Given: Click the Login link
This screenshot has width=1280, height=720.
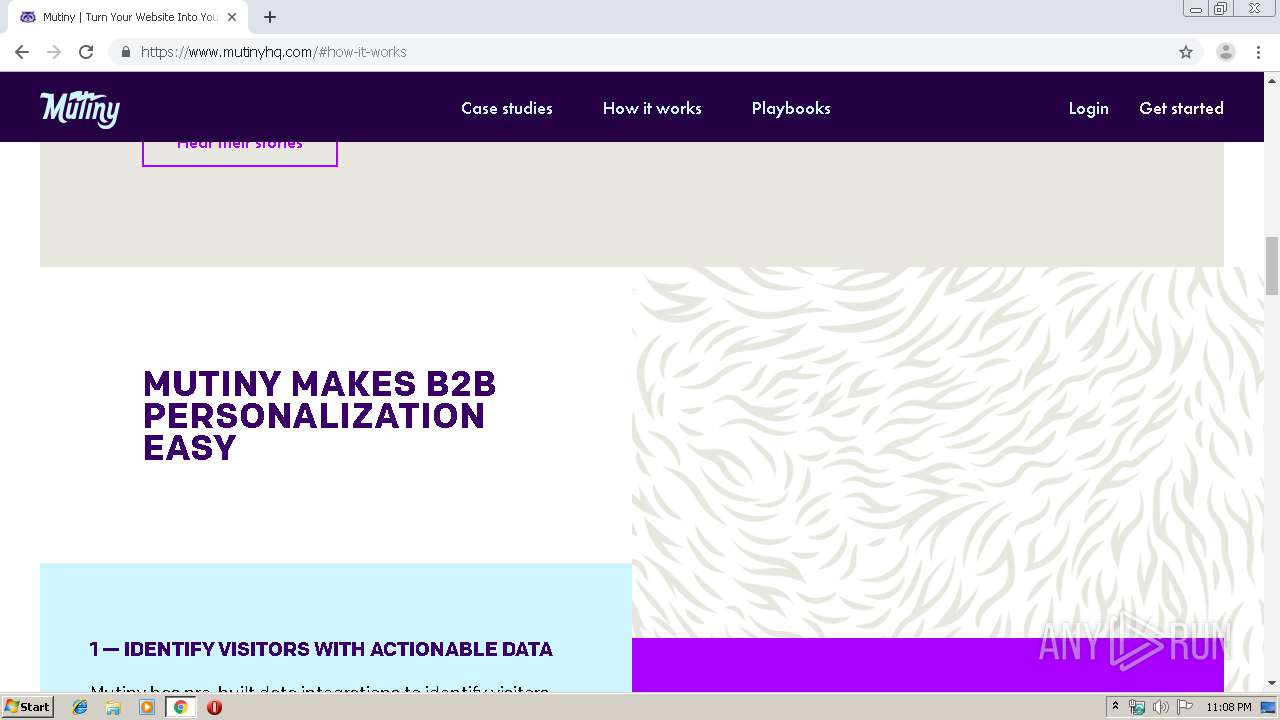Looking at the screenshot, I should [x=1088, y=108].
